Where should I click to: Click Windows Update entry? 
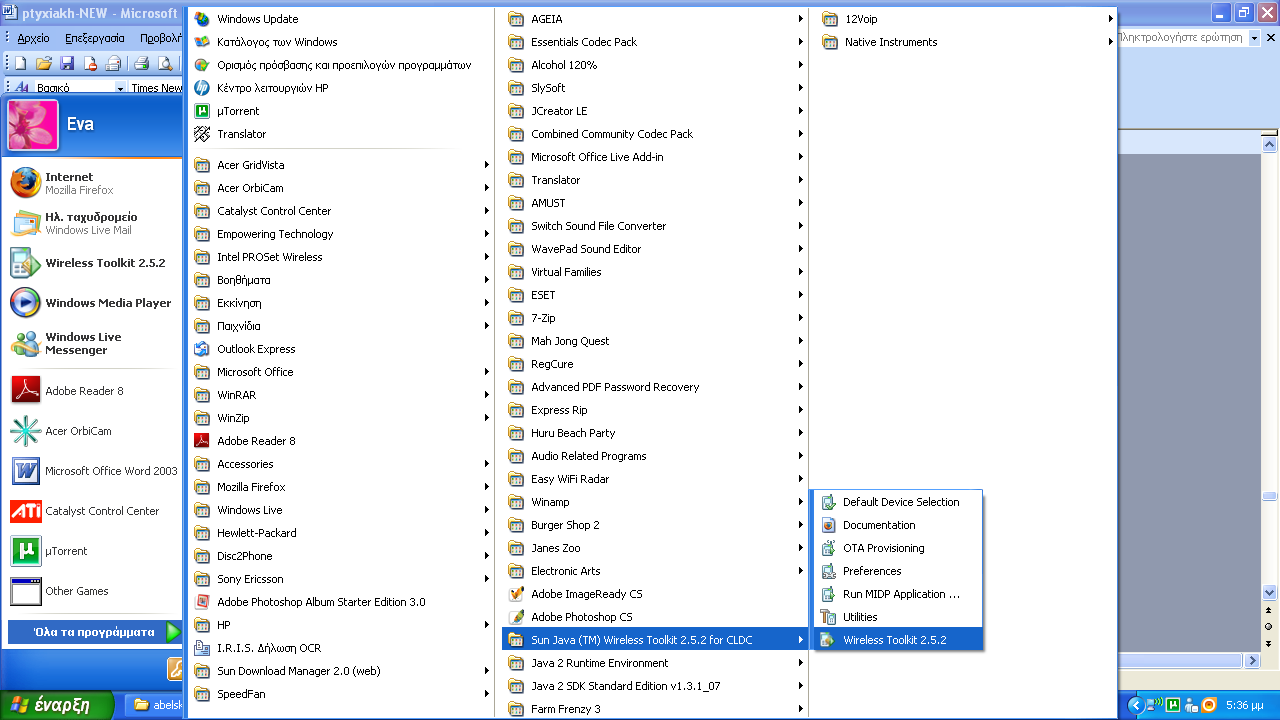pyautogui.click(x=341, y=19)
